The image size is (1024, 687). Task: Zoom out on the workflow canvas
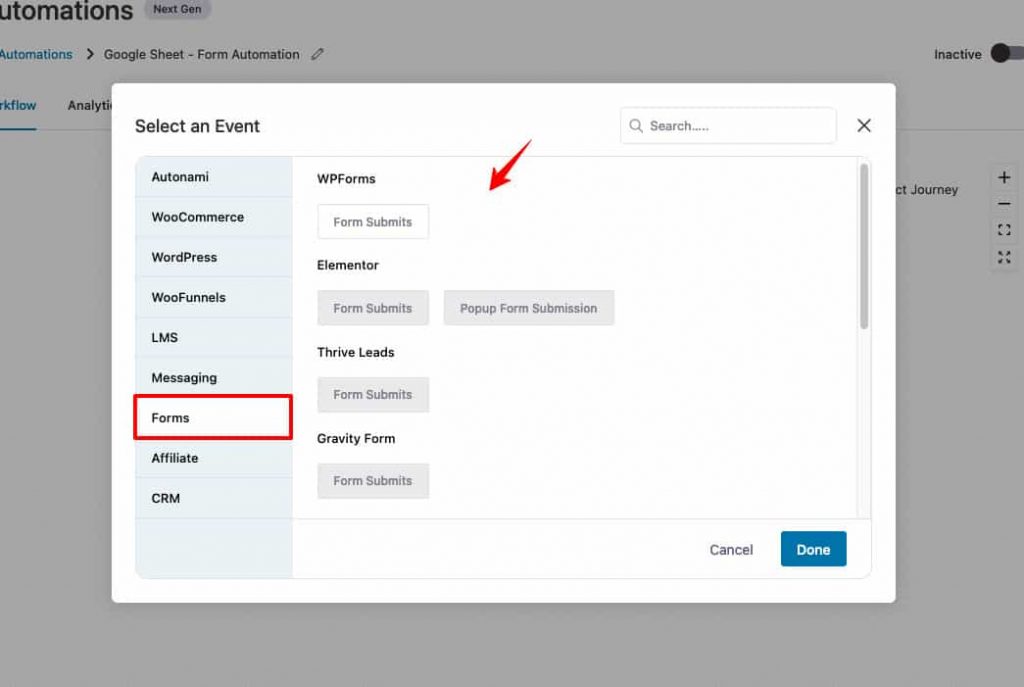(1004, 204)
